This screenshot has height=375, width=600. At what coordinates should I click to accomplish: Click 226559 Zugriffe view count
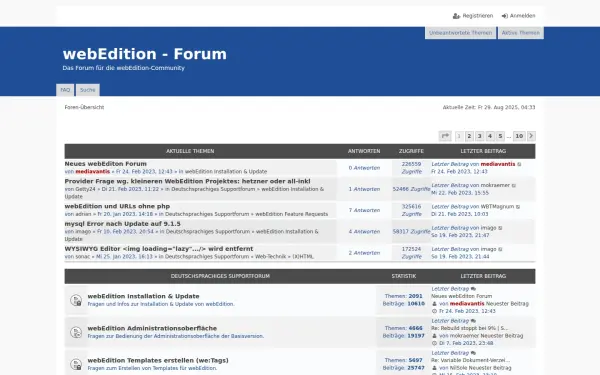[411, 168]
